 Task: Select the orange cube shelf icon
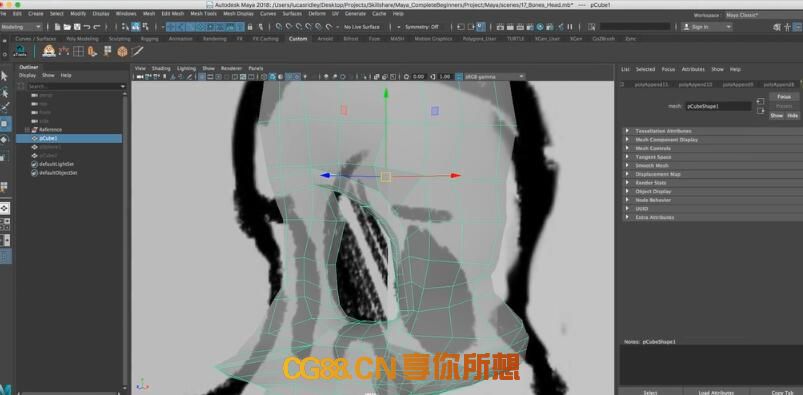(x=122, y=51)
